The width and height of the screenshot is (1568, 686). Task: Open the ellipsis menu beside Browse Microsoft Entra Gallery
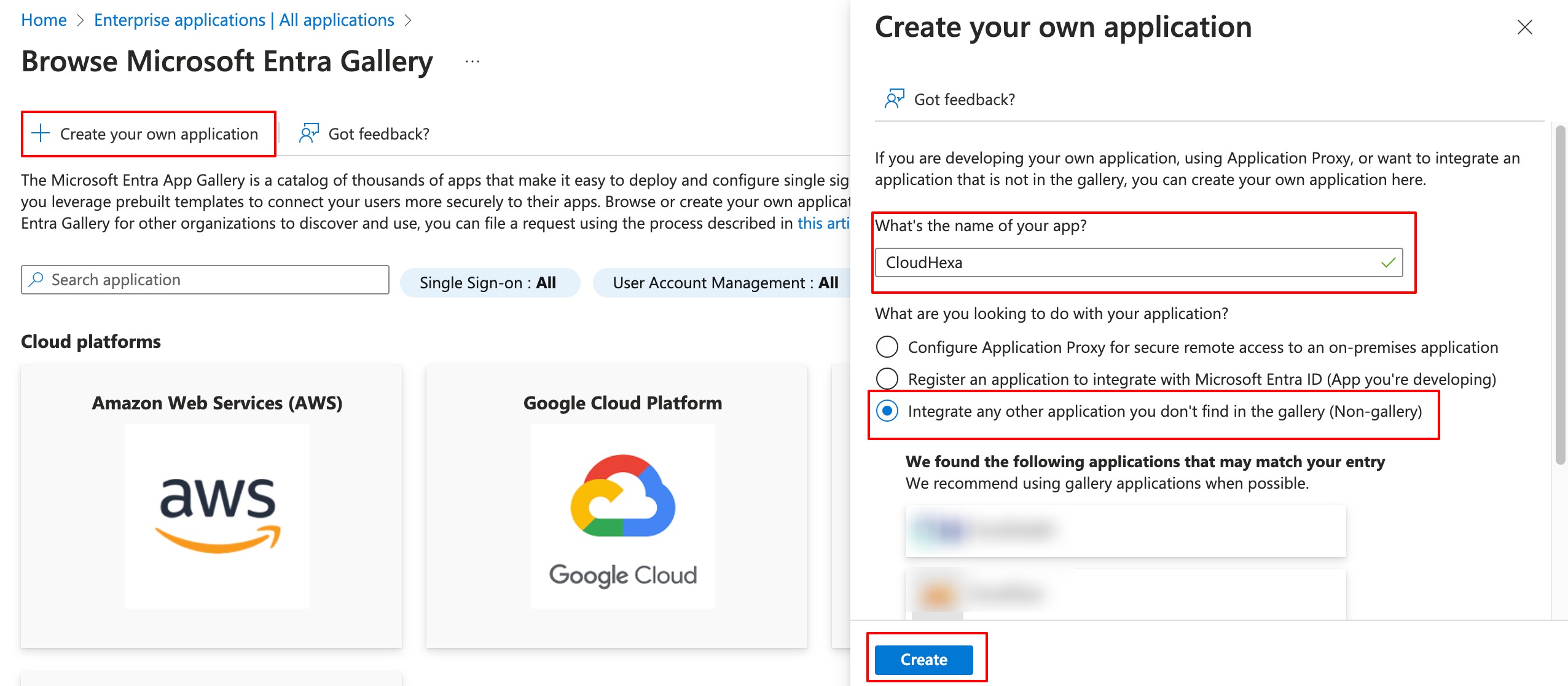[472, 61]
